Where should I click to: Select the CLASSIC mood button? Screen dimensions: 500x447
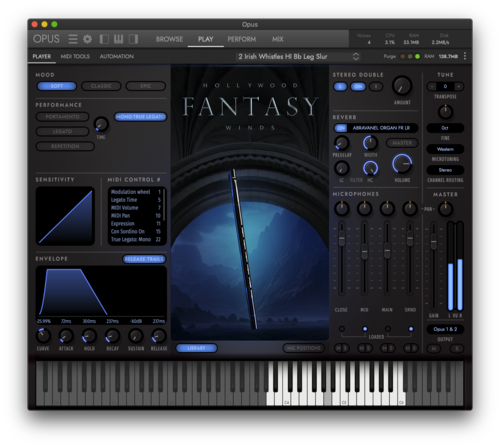tap(101, 86)
